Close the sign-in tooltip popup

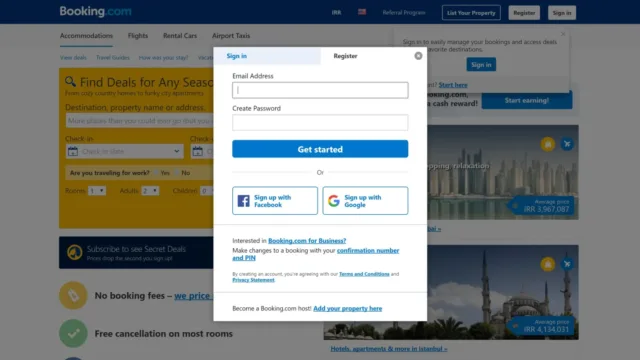click(563, 34)
